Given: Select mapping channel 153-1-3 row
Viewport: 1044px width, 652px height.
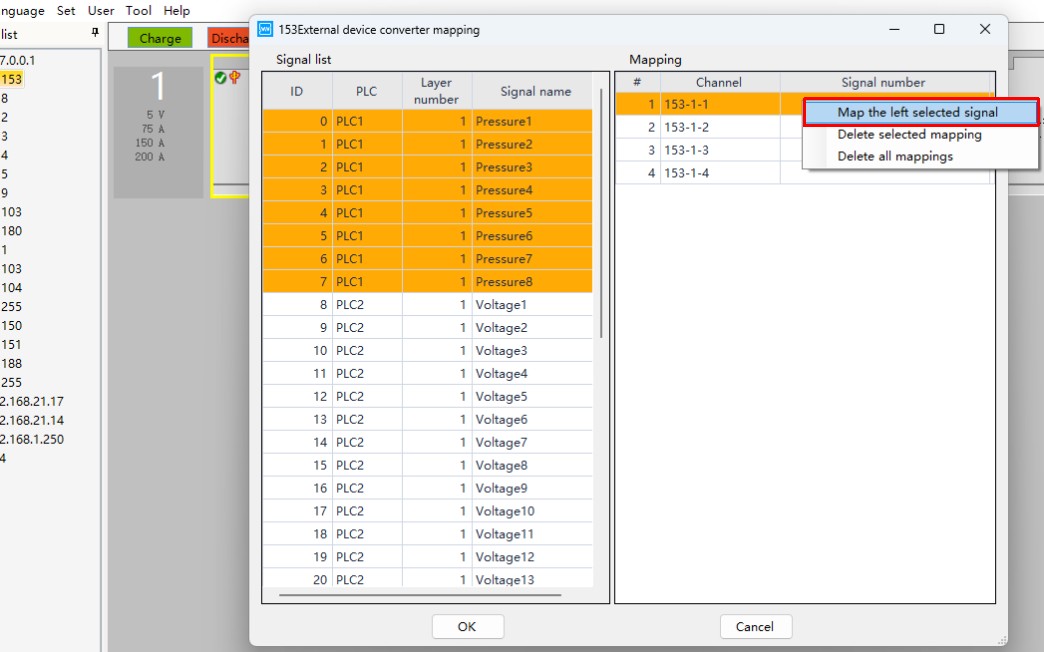Looking at the screenshot, I should [x=700, y=151].
